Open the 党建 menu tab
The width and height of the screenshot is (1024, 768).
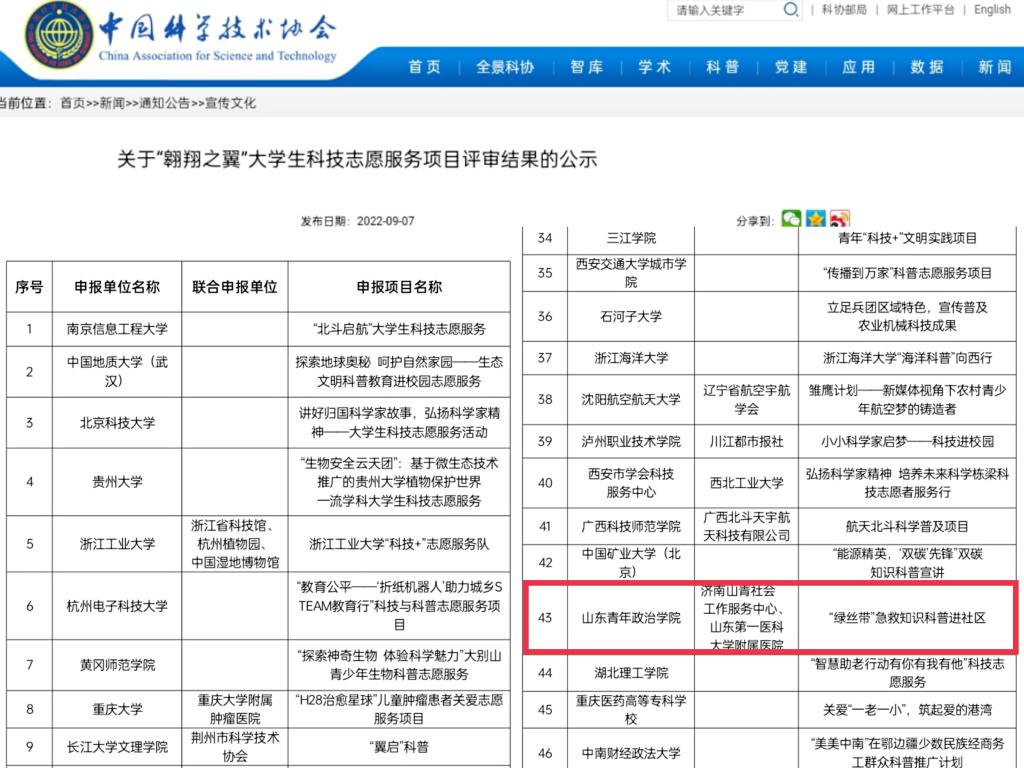pyautogui.click(x=791, y=67)
